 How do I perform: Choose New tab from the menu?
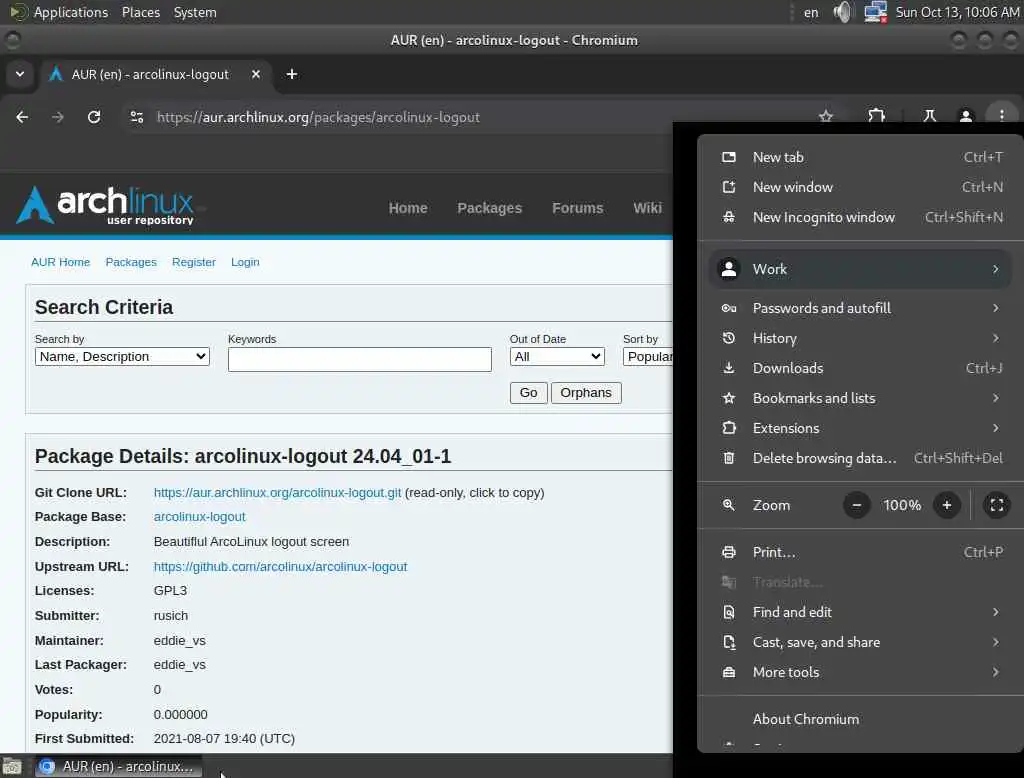click(x=861, y=157)
